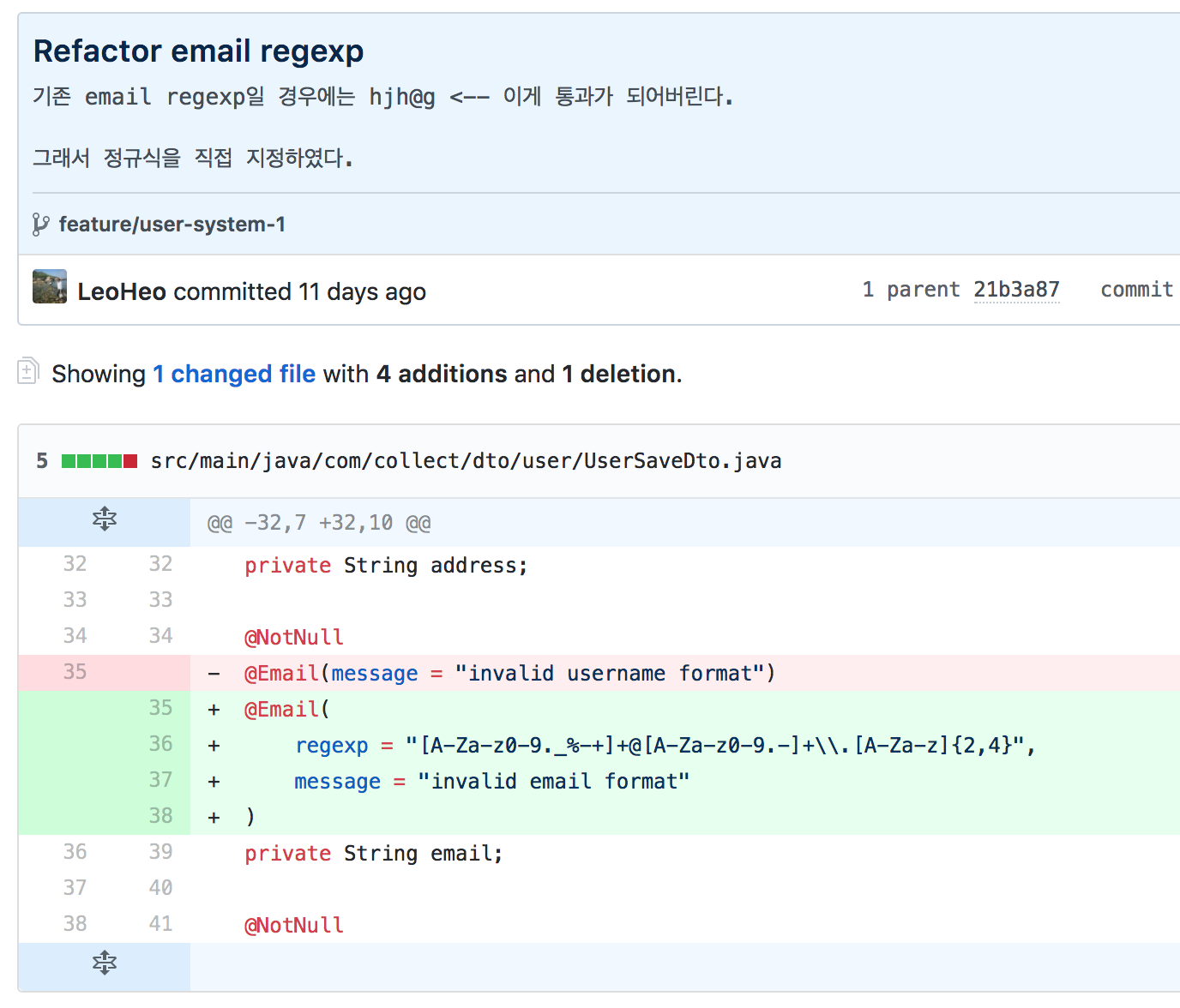Click the file path src/main/java/com/collect/dto/user/UserSaveDto.java
The image size is (1180, 1008).
466,460
